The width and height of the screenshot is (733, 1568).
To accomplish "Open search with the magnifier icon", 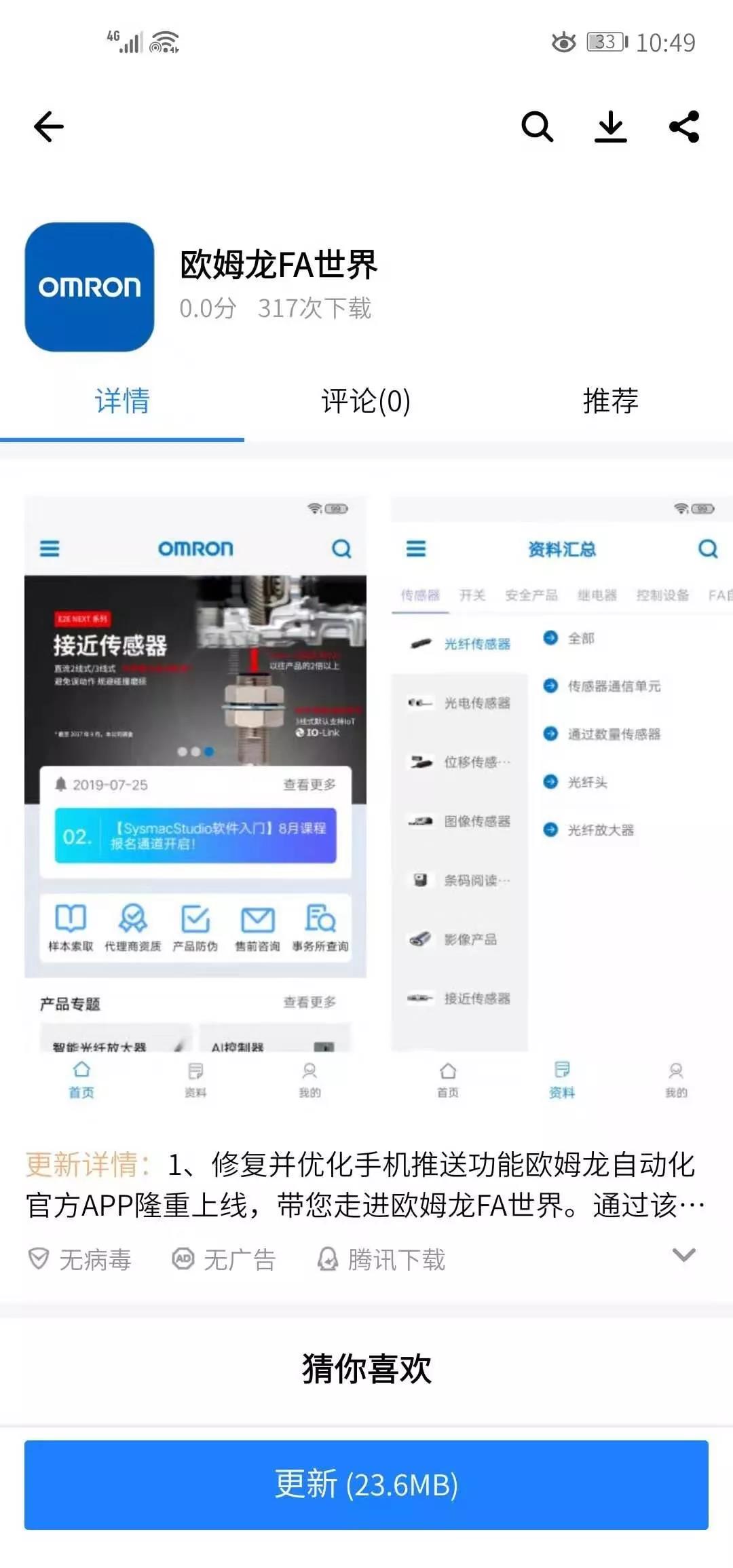I will tap(537, 127).
